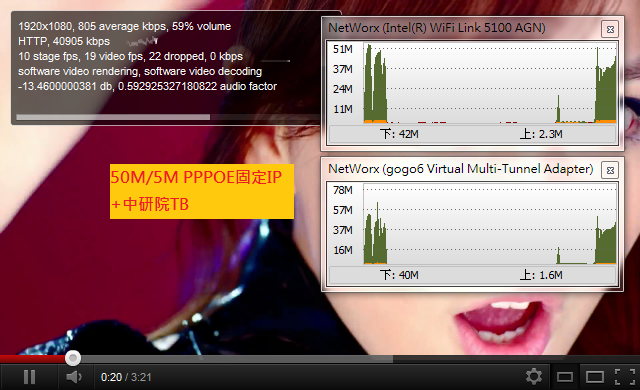Screen dimensions: 640x390
Task: Click the 51M axis label
Action: (342, 49)
